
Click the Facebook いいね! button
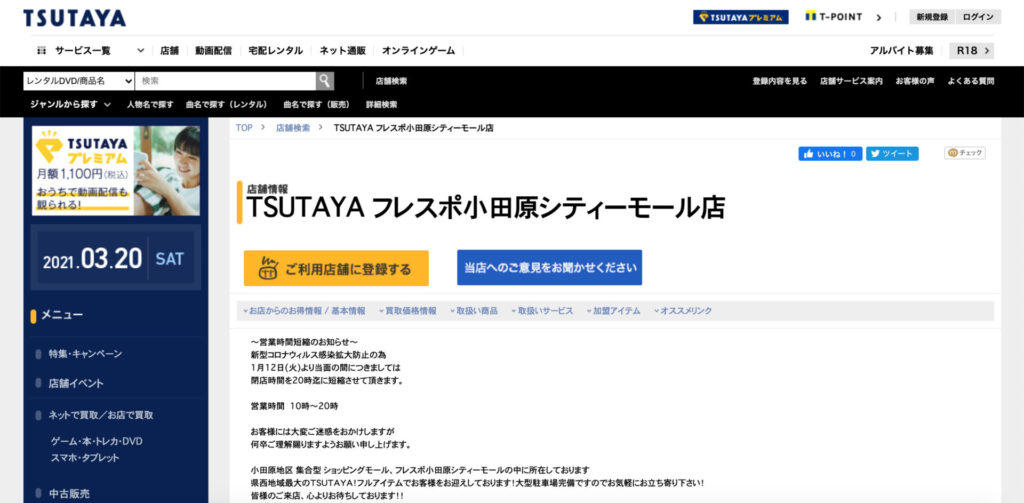830,154
